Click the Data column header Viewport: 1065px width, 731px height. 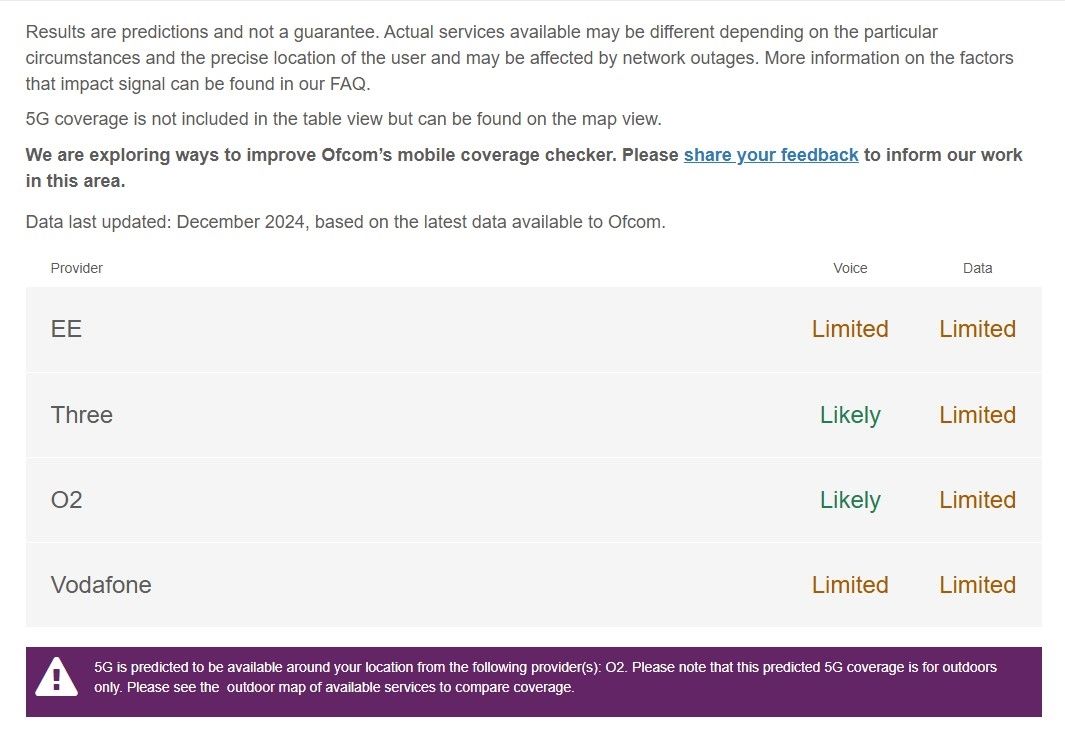pos(977,268)
